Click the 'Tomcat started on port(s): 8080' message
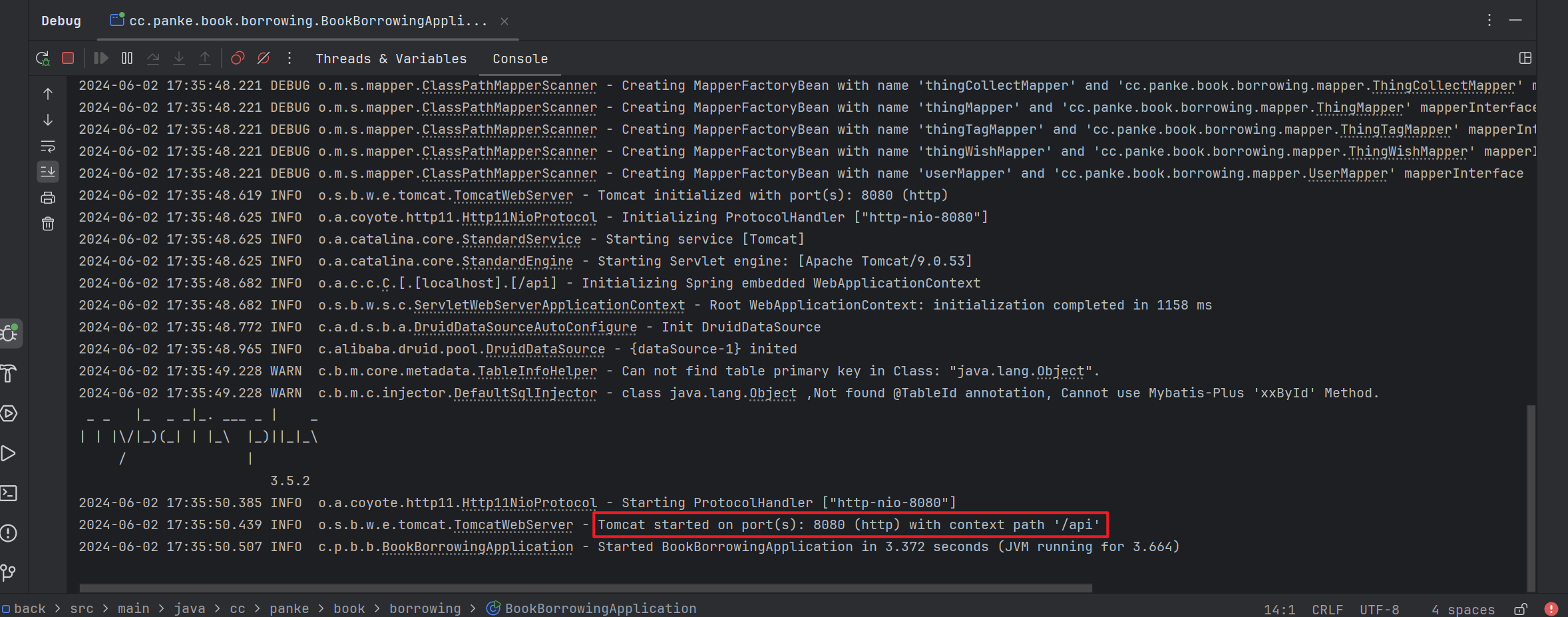 coord(849,524)
